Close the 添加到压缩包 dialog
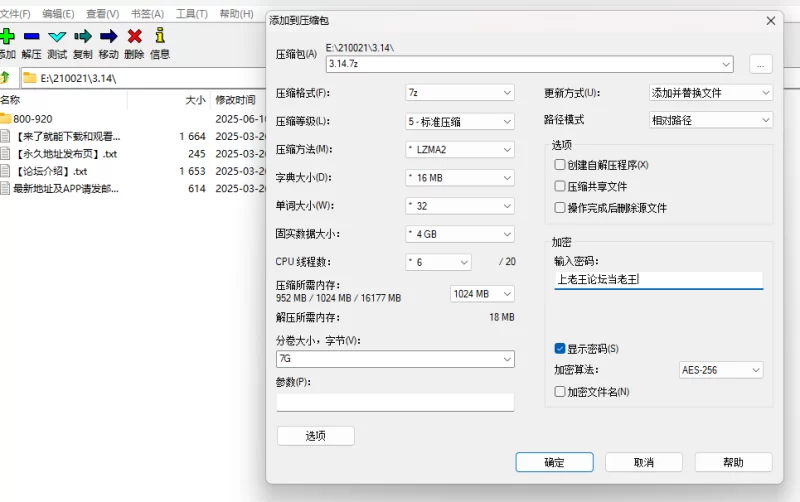 click(x=771, y=20)
